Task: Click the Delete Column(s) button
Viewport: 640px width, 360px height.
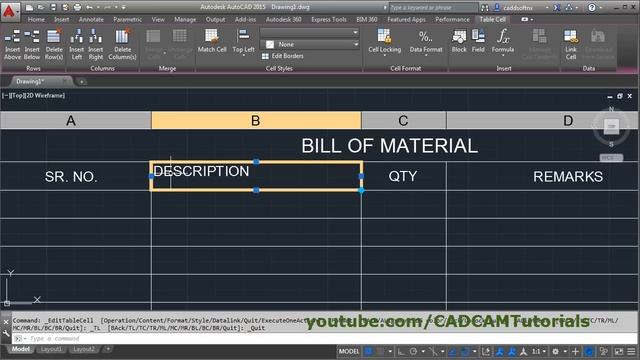Action: pyautogui.click(x=122, y=44)
